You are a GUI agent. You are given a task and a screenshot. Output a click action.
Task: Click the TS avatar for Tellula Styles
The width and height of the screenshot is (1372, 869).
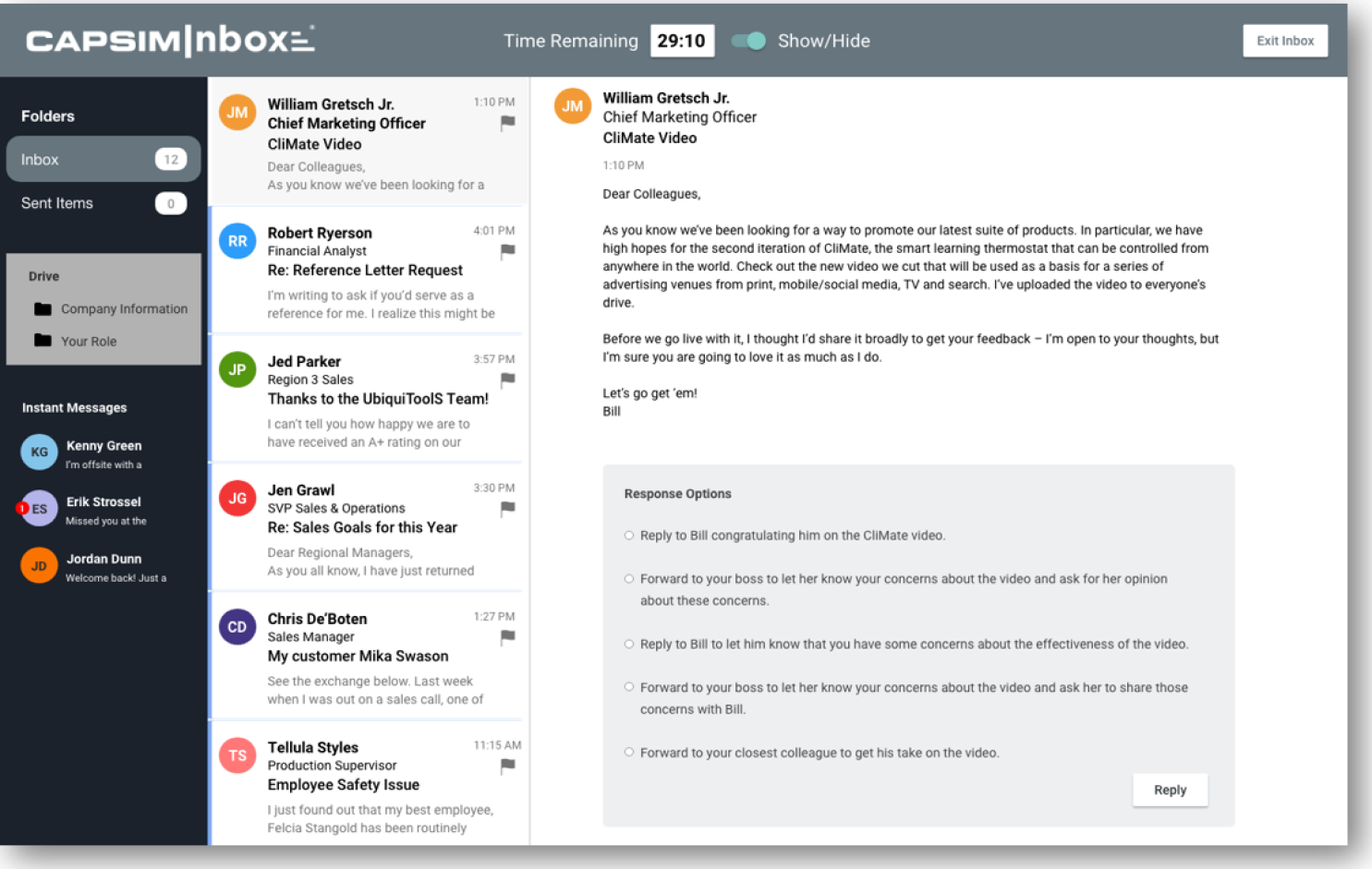(x=237, y=755)
